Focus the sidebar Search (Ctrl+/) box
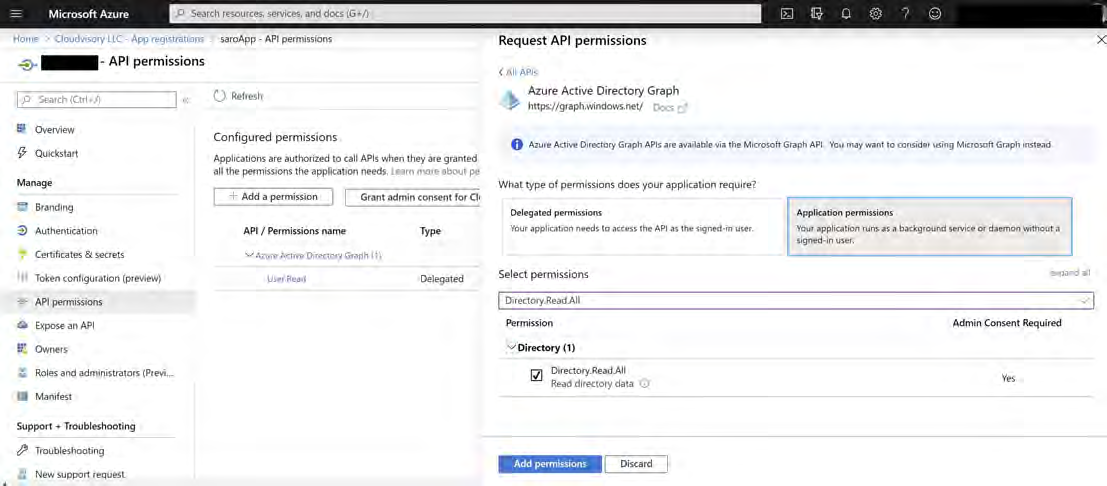1107x486 pixels. (x=96, y=100)
